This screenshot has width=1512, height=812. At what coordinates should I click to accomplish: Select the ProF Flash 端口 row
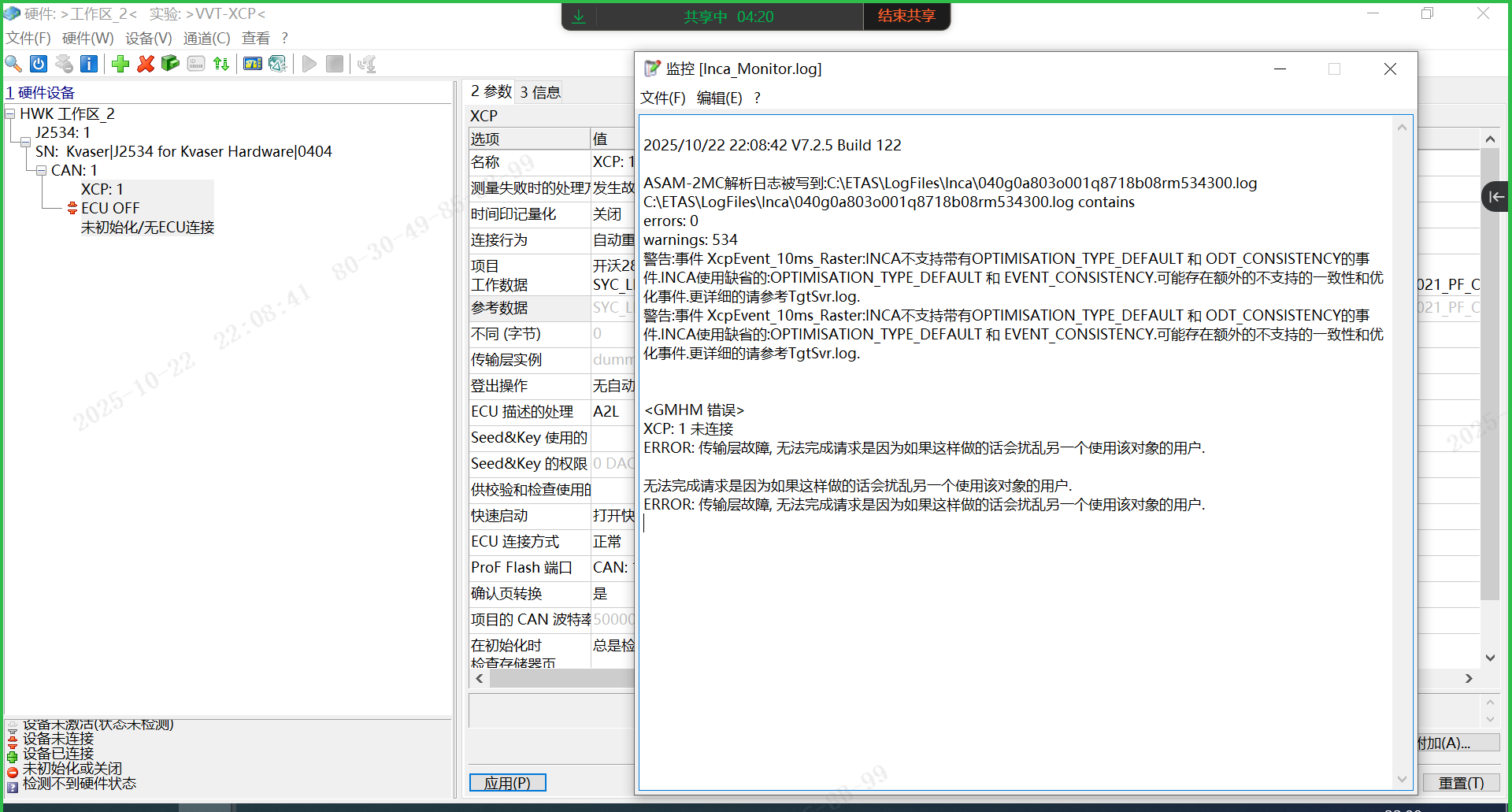pyautogui.click(x=551, y=567)
